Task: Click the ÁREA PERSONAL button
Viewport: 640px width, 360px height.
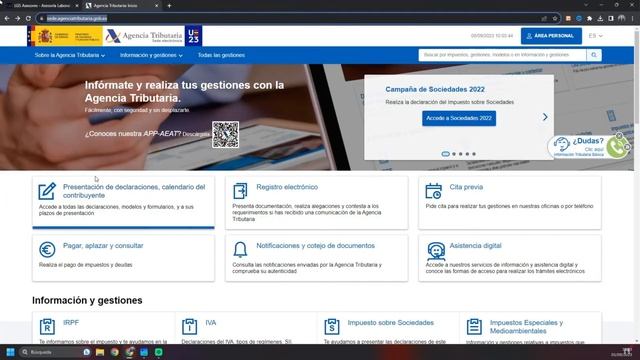Action: [551, 36]
